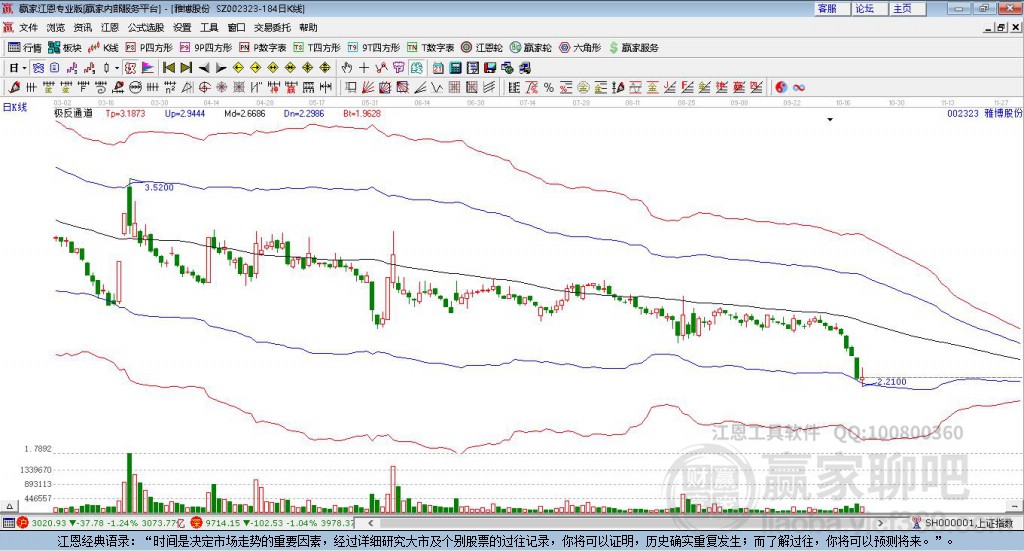Open the 文件 menu

pos(28,27)
